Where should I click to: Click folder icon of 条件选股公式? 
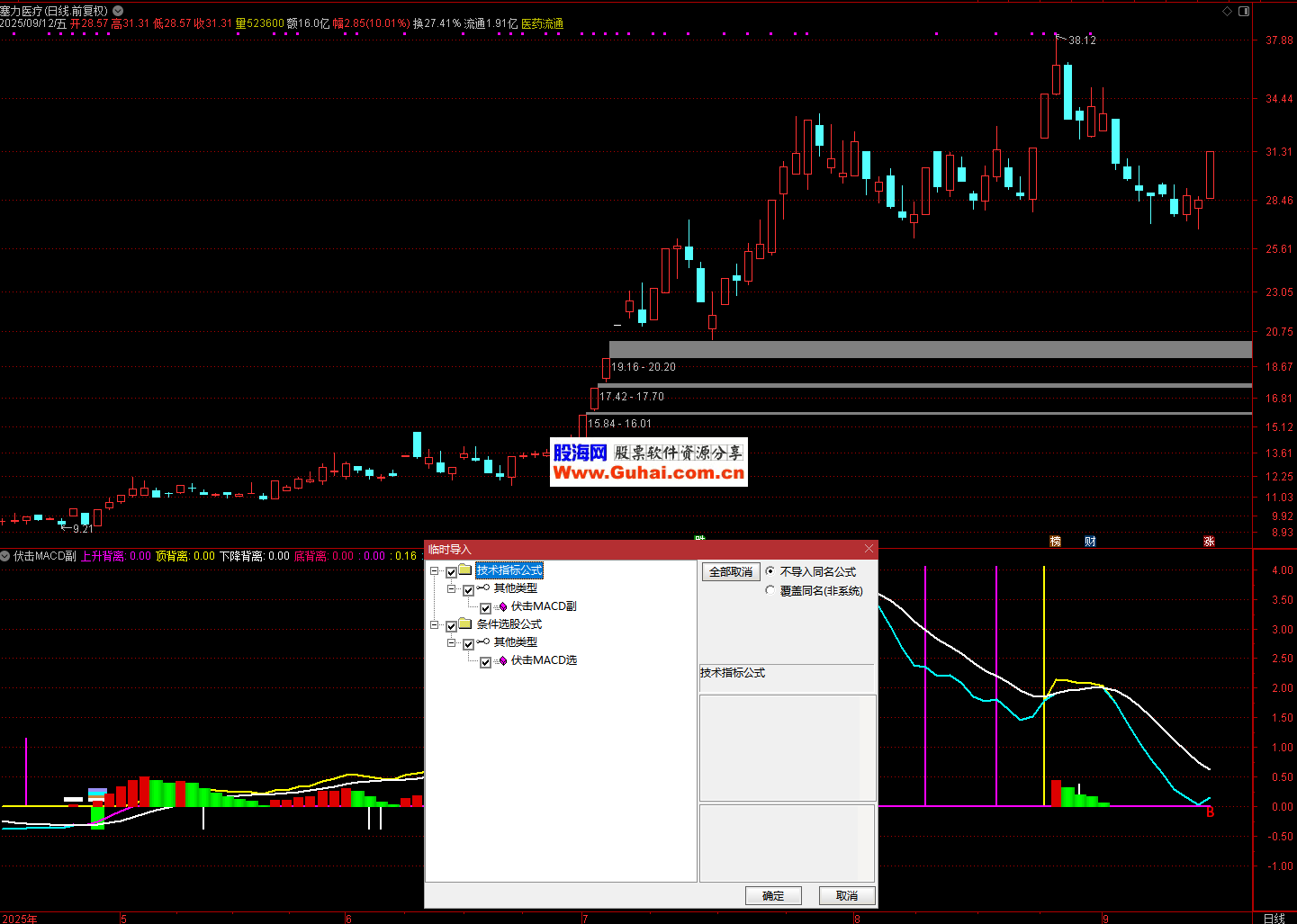[x=465, y=623]
